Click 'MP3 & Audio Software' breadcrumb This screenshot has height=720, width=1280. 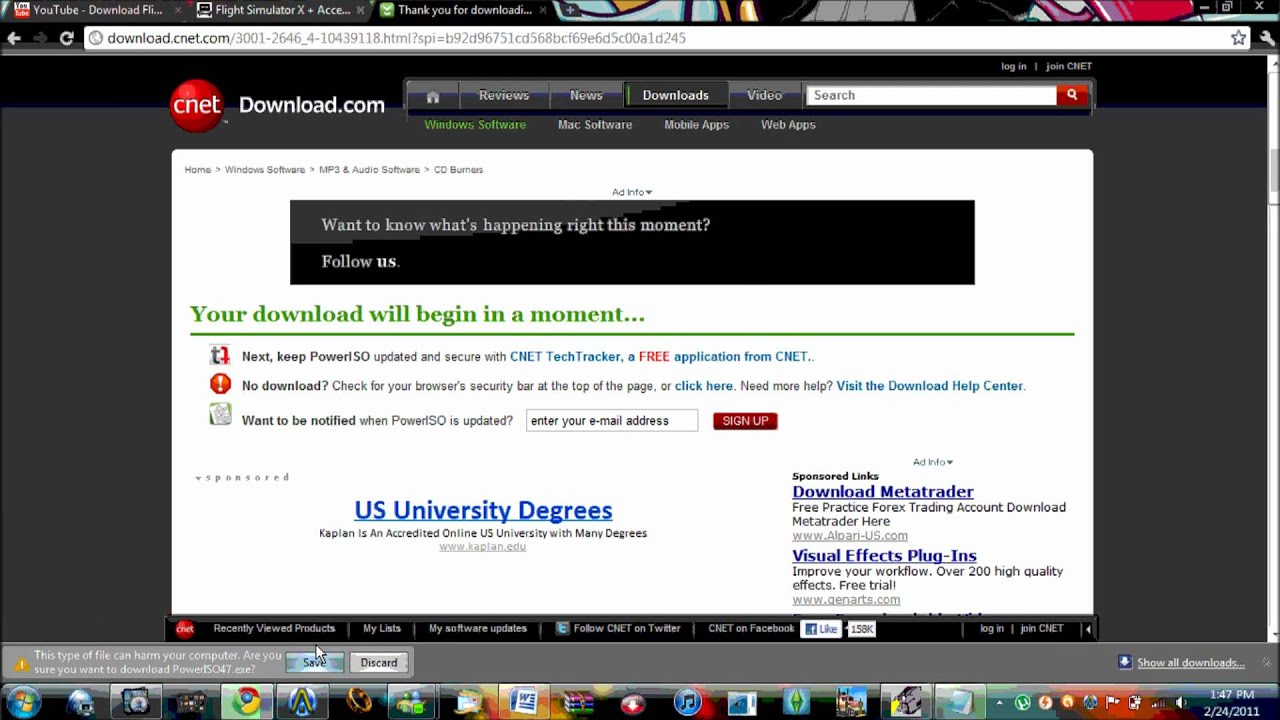point(369,170)
